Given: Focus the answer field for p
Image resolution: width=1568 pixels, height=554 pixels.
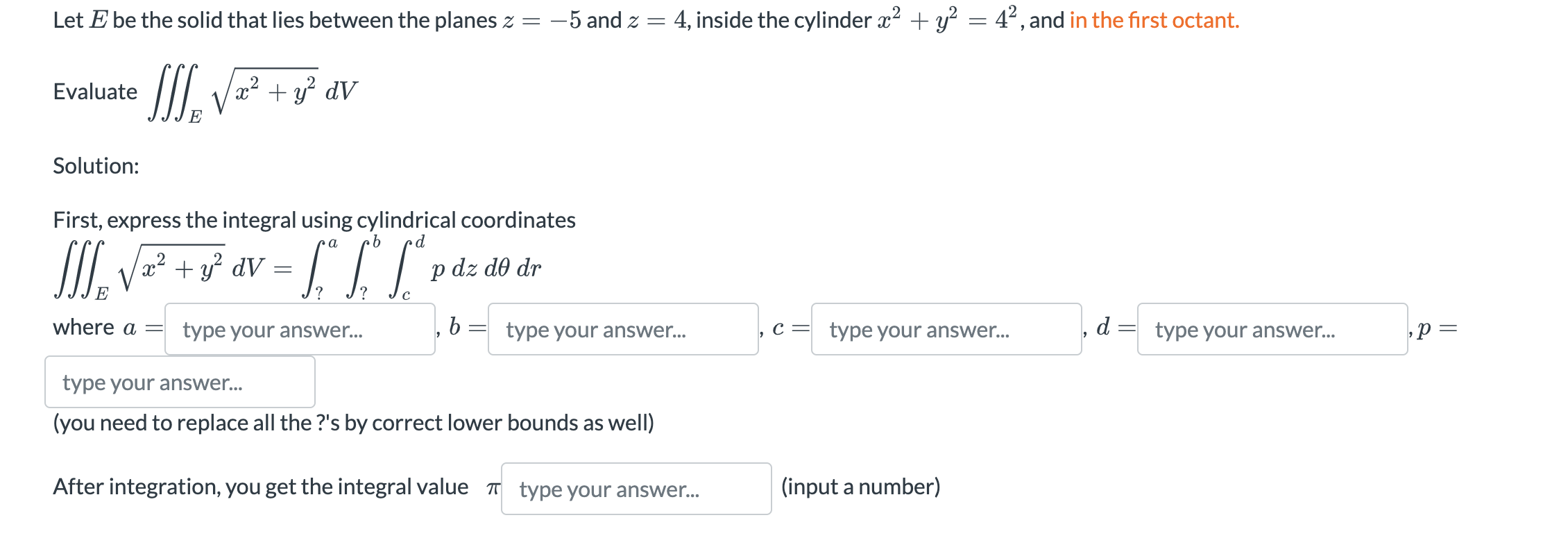Looking at the screenshot, I should (180, 382).
